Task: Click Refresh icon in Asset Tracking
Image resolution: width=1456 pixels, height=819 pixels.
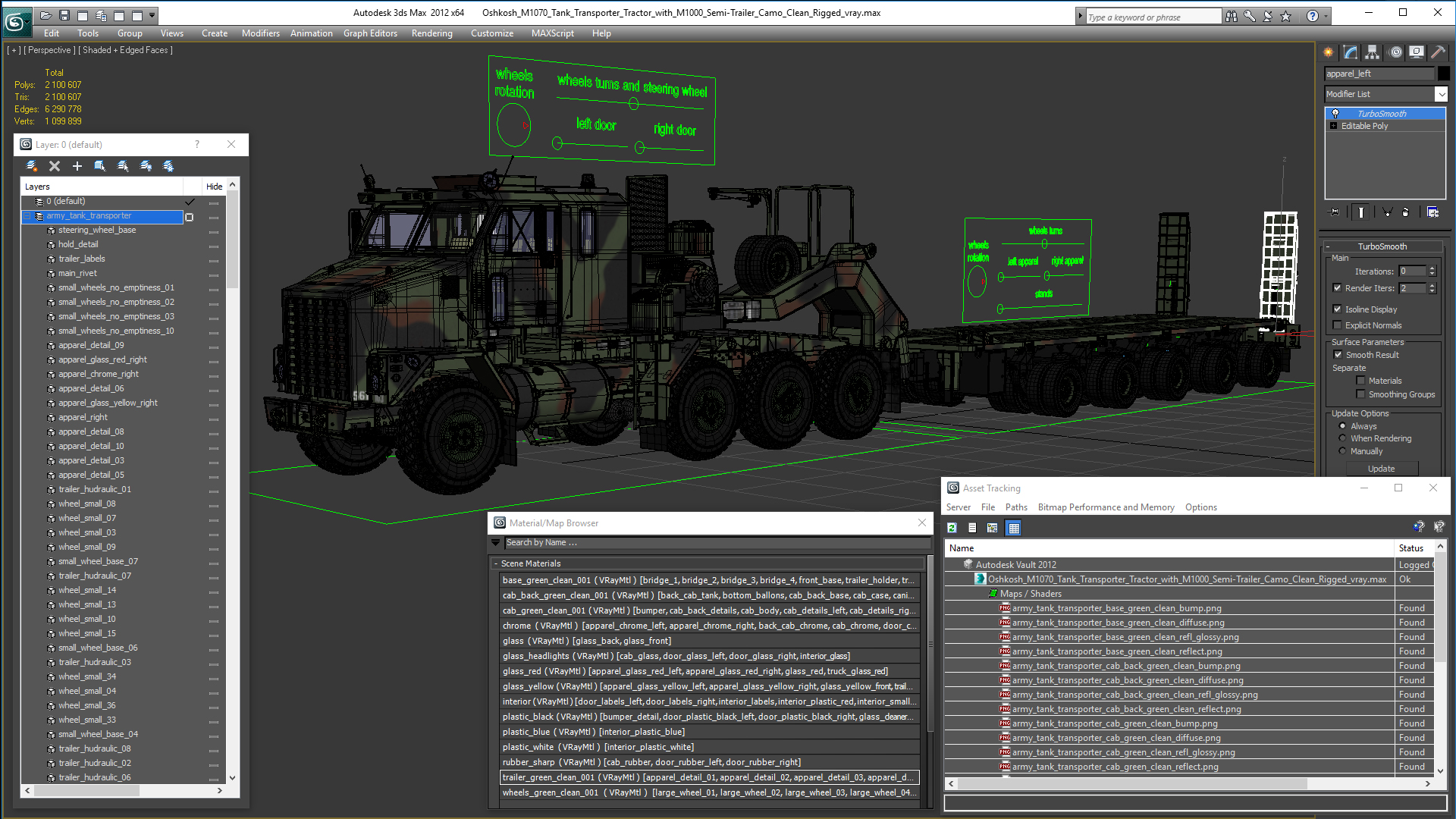Action: pos(952,528)
